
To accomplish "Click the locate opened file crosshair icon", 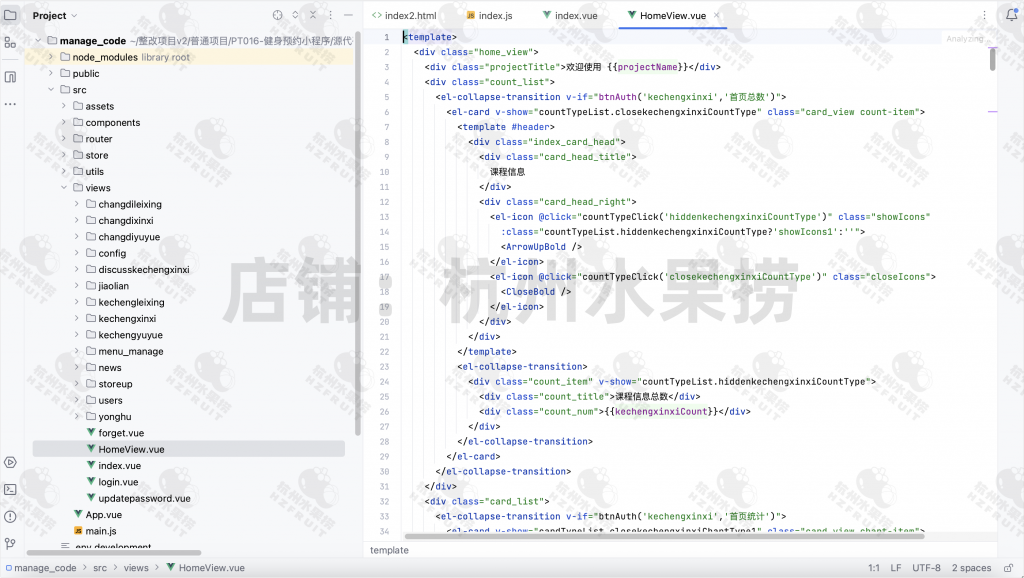I will pos(277,15).
